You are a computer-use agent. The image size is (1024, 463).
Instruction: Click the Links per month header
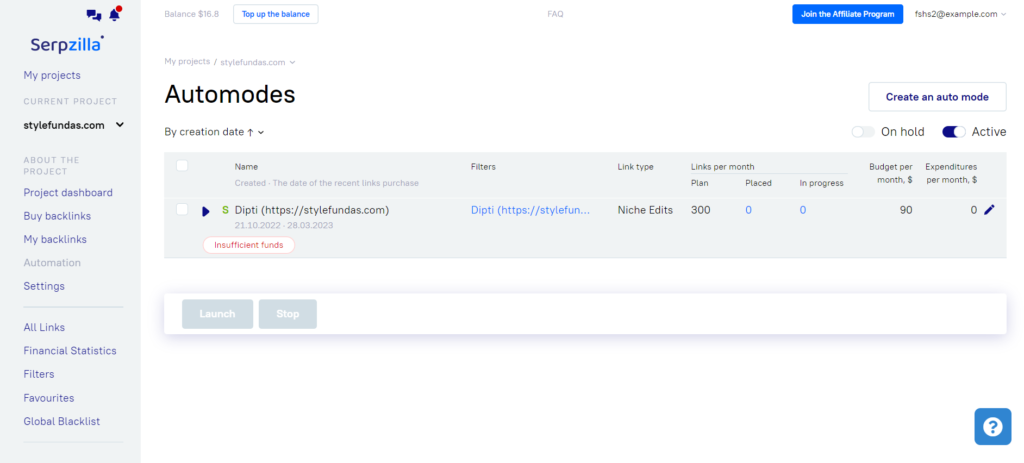(722, 167)
